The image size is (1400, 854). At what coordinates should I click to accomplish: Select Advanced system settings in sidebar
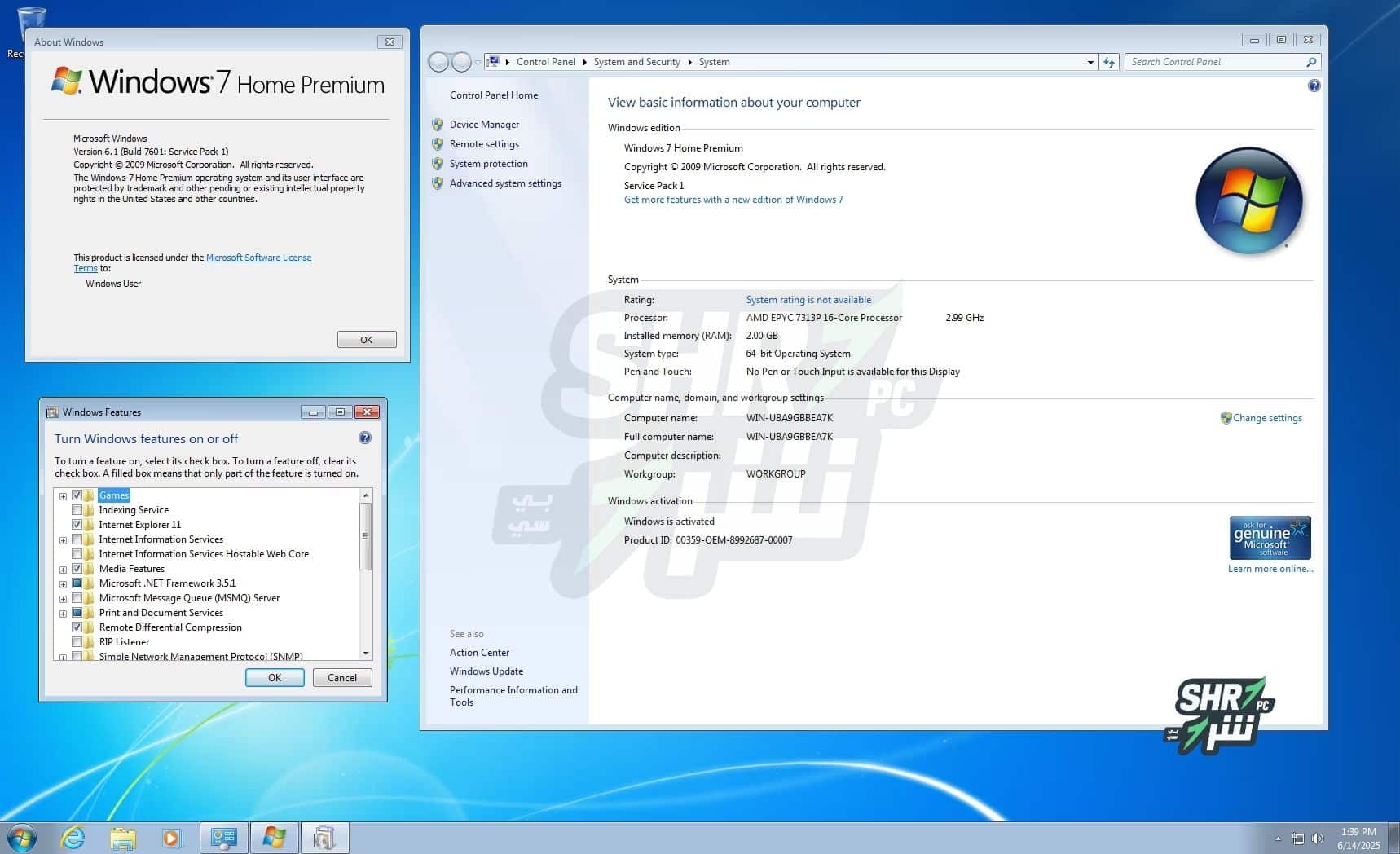pos(505,183)
